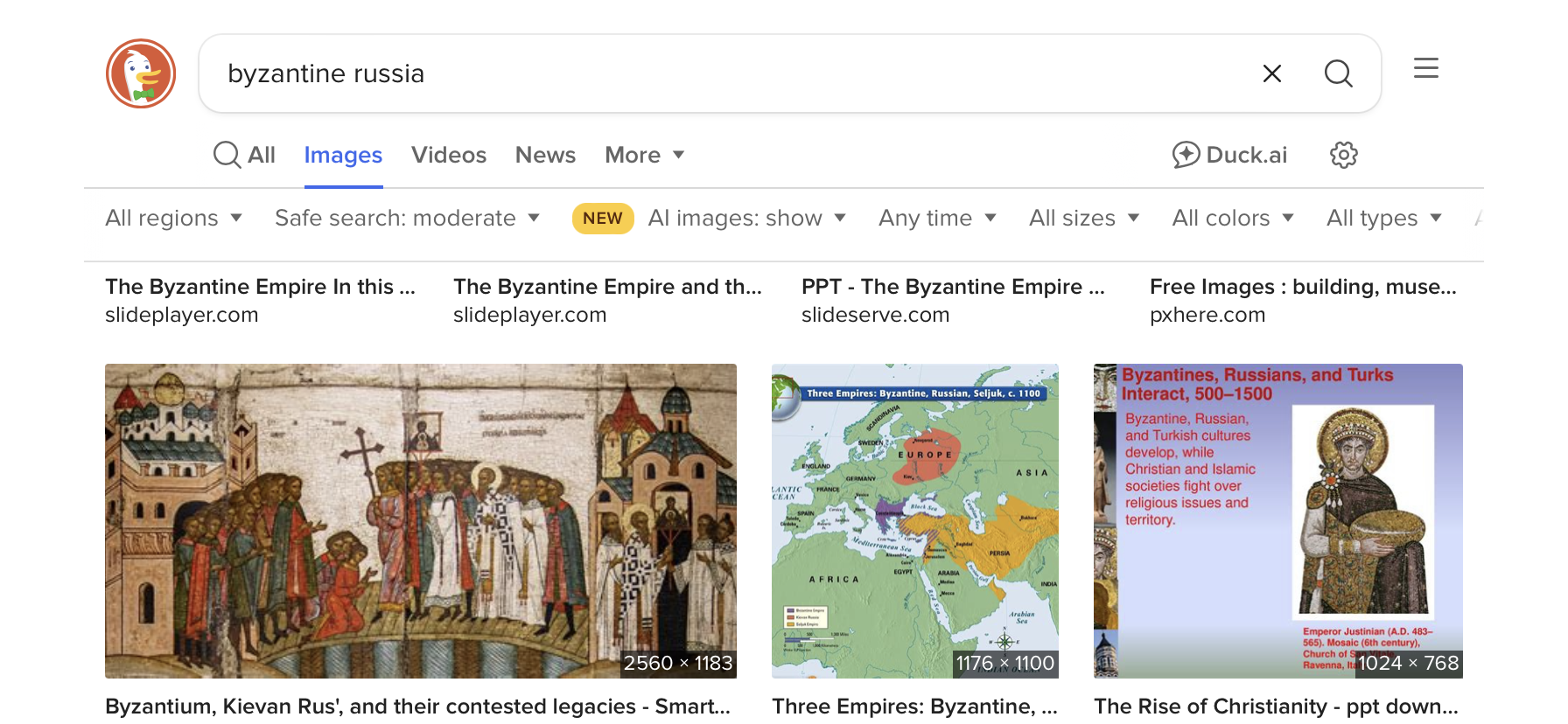Click the DuckDuckGo duck logo
The image size is (1568, 724).
141,73
